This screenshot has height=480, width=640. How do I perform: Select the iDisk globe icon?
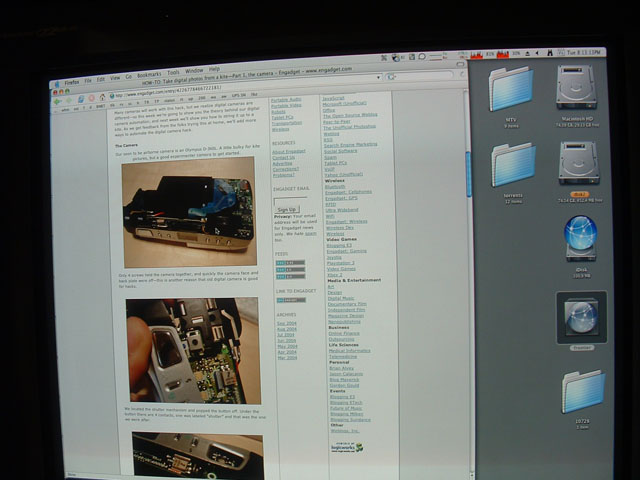(580, 238)
